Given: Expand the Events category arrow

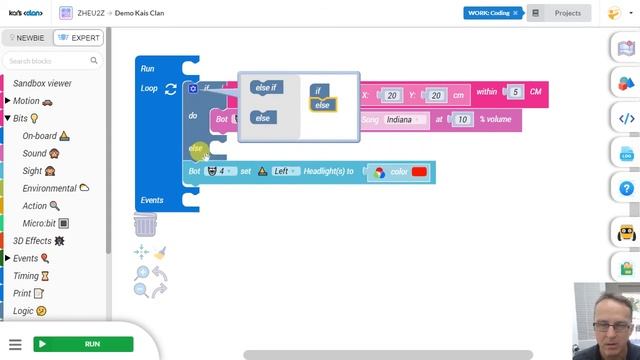Looking at the screenshot, I should pyautogui.click(x=7, y=258).
